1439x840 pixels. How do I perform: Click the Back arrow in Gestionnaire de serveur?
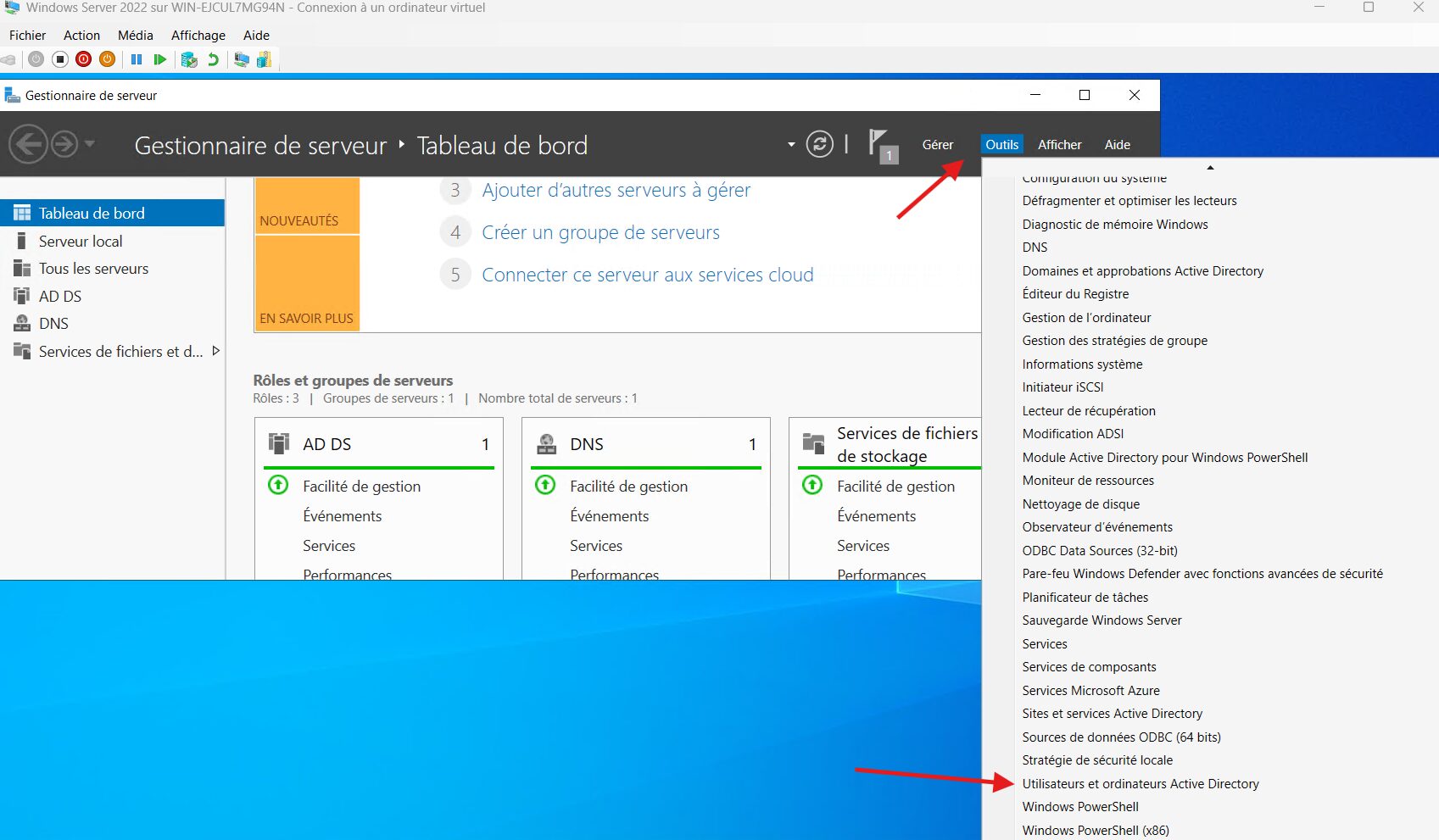point(28,144)
